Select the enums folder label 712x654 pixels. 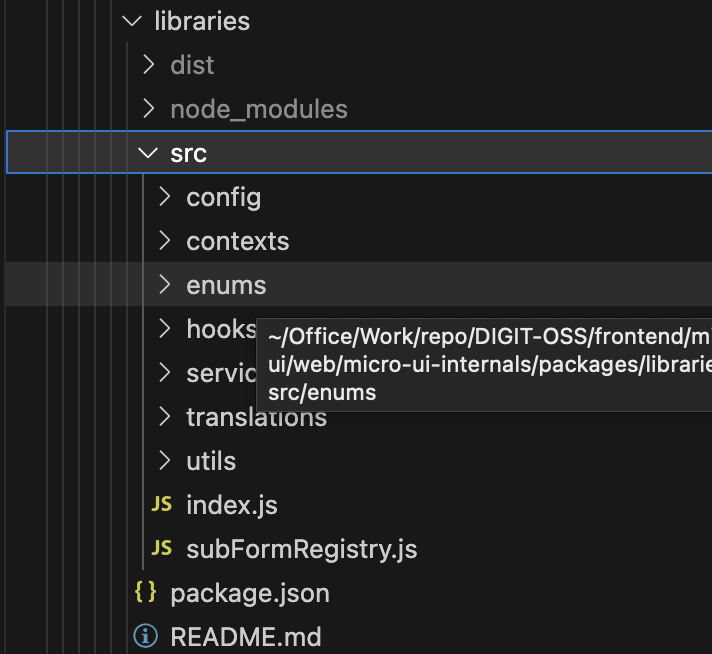pos(226,285)
